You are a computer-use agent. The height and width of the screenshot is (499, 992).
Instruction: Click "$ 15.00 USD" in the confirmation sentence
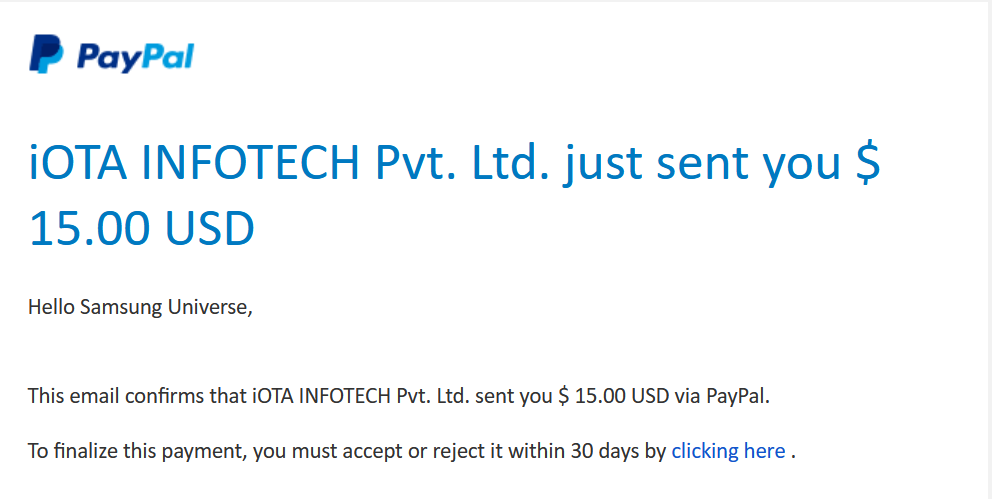click(x=607, y=395)
